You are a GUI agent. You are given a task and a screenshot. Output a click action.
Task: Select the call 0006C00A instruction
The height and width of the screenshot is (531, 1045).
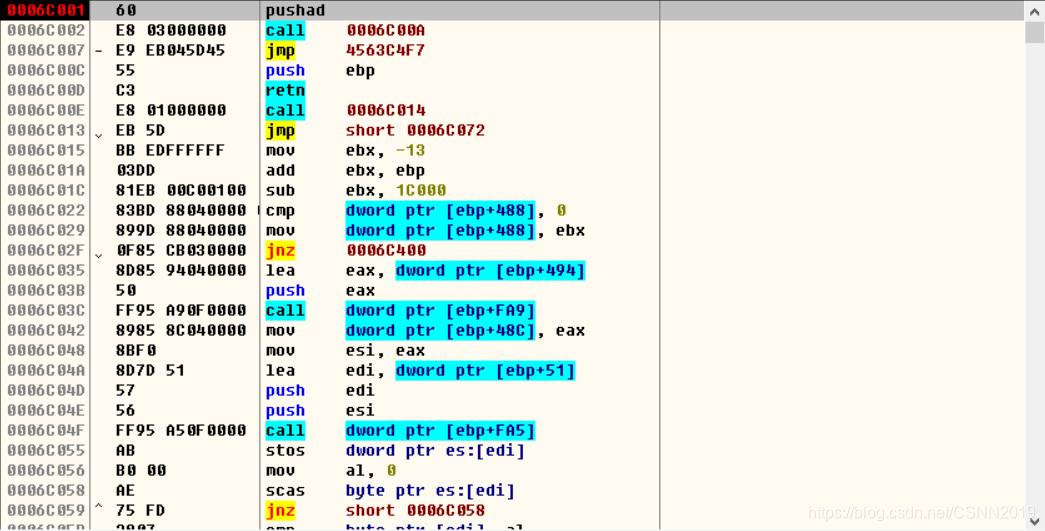click(345, 31)
